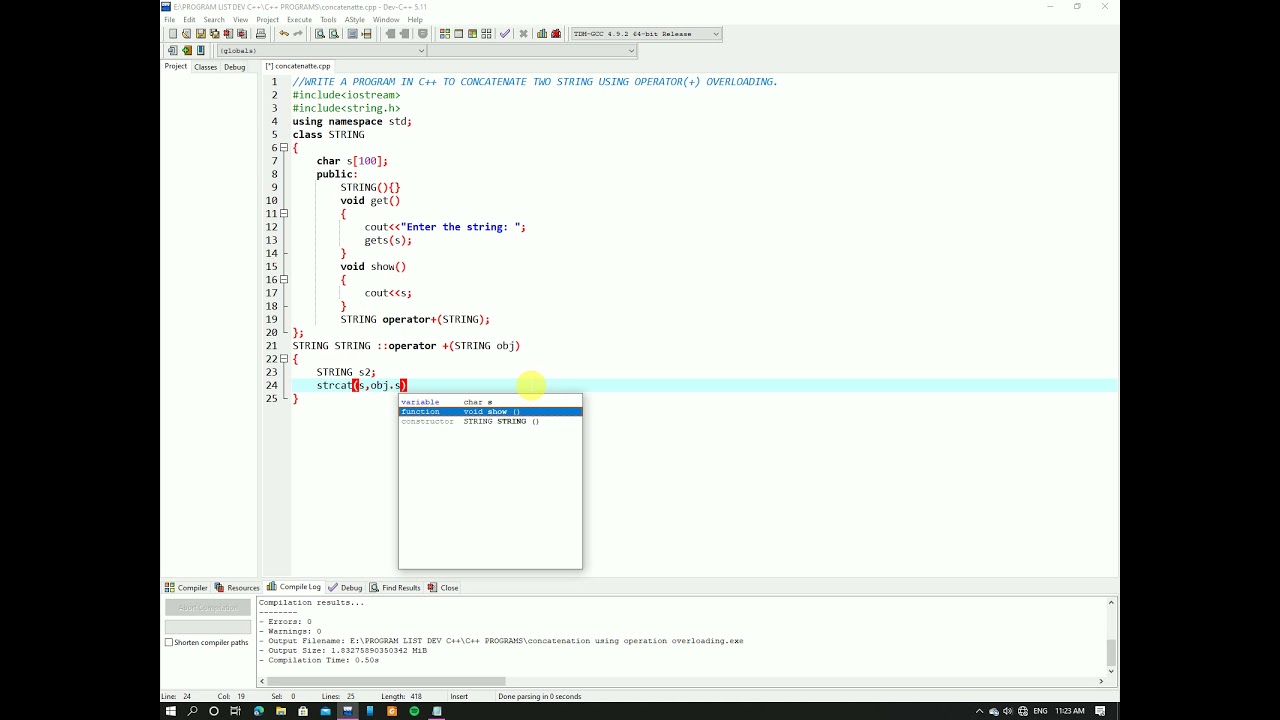The width and height of the screenshot is (1280, 720).
Task: Collapse the operator+ fold at line 22
Action: coord(284,358)
